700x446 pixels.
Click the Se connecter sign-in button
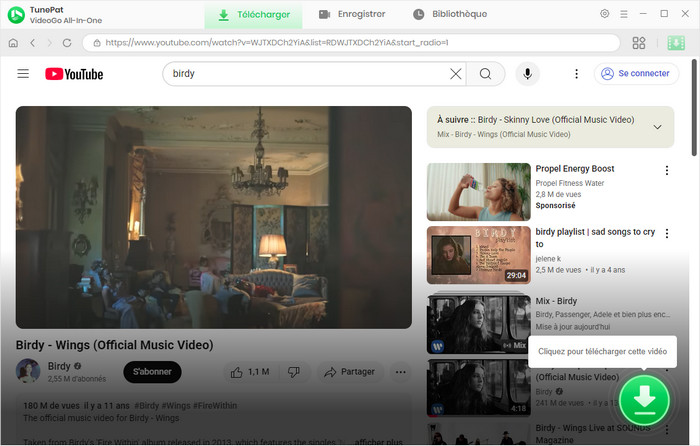pos(634,74)
